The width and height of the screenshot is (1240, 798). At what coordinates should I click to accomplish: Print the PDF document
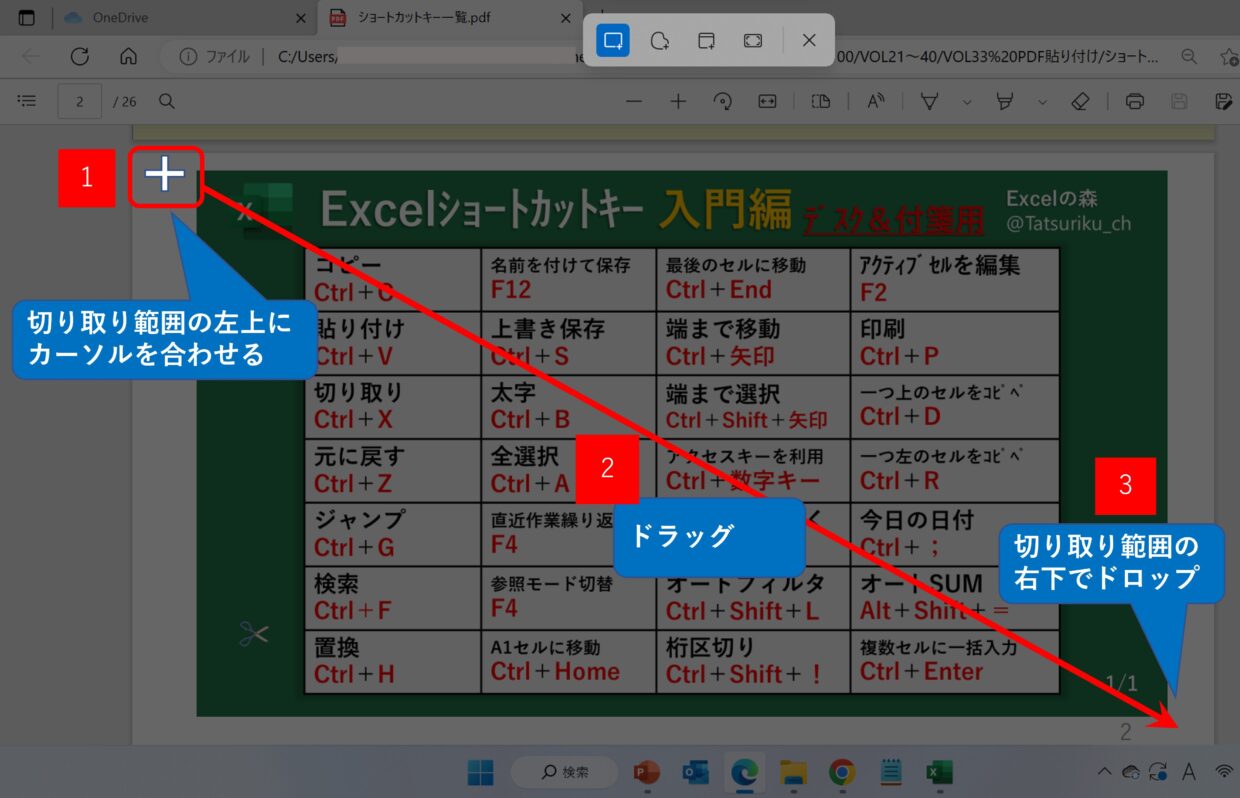tap(1134, 101)
